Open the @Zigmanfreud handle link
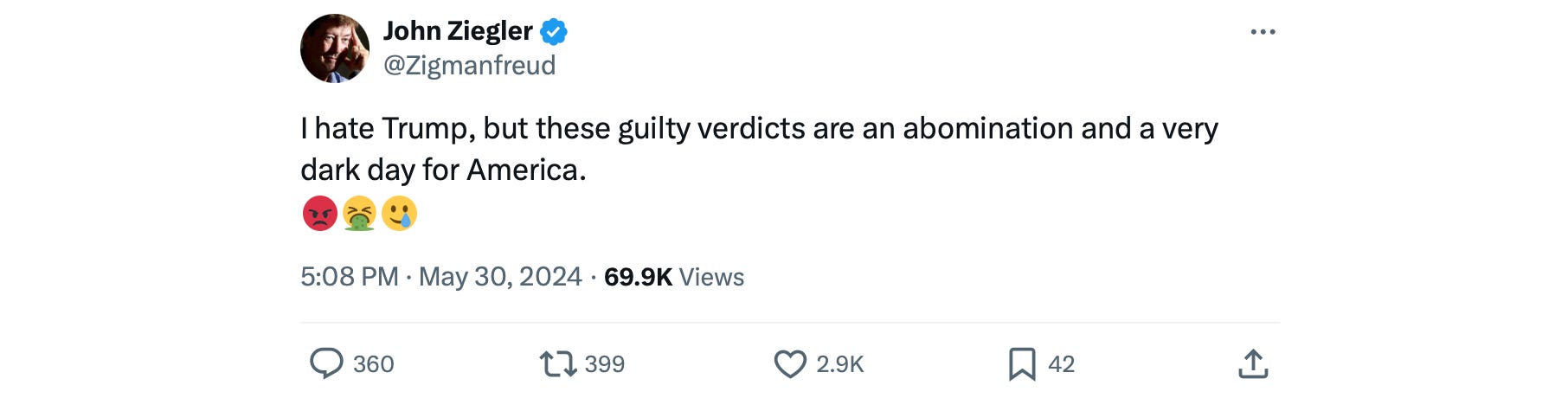The width and height of the screenshot is (1568, 398). 469,66
